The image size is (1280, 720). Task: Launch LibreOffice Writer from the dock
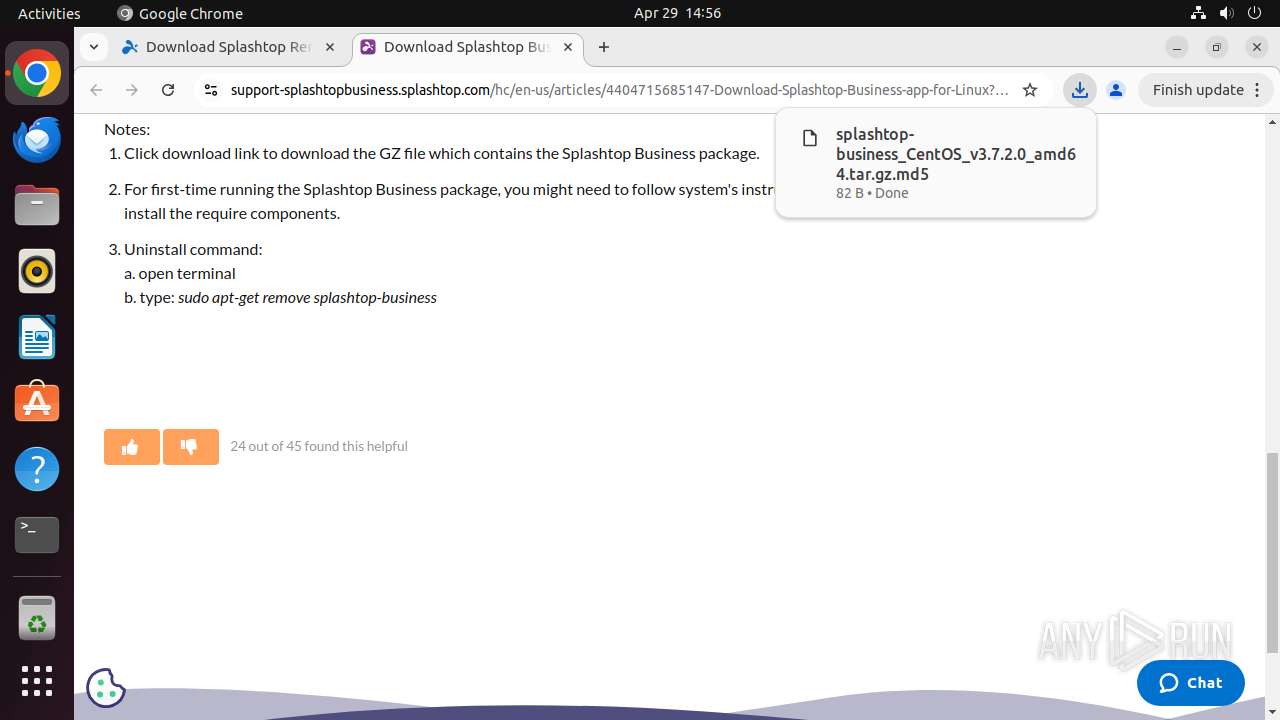tap(37, 337)
